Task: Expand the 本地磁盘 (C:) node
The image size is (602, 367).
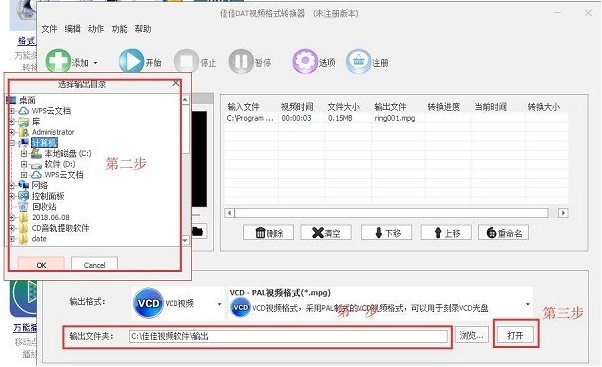Action: coord(24,154)
